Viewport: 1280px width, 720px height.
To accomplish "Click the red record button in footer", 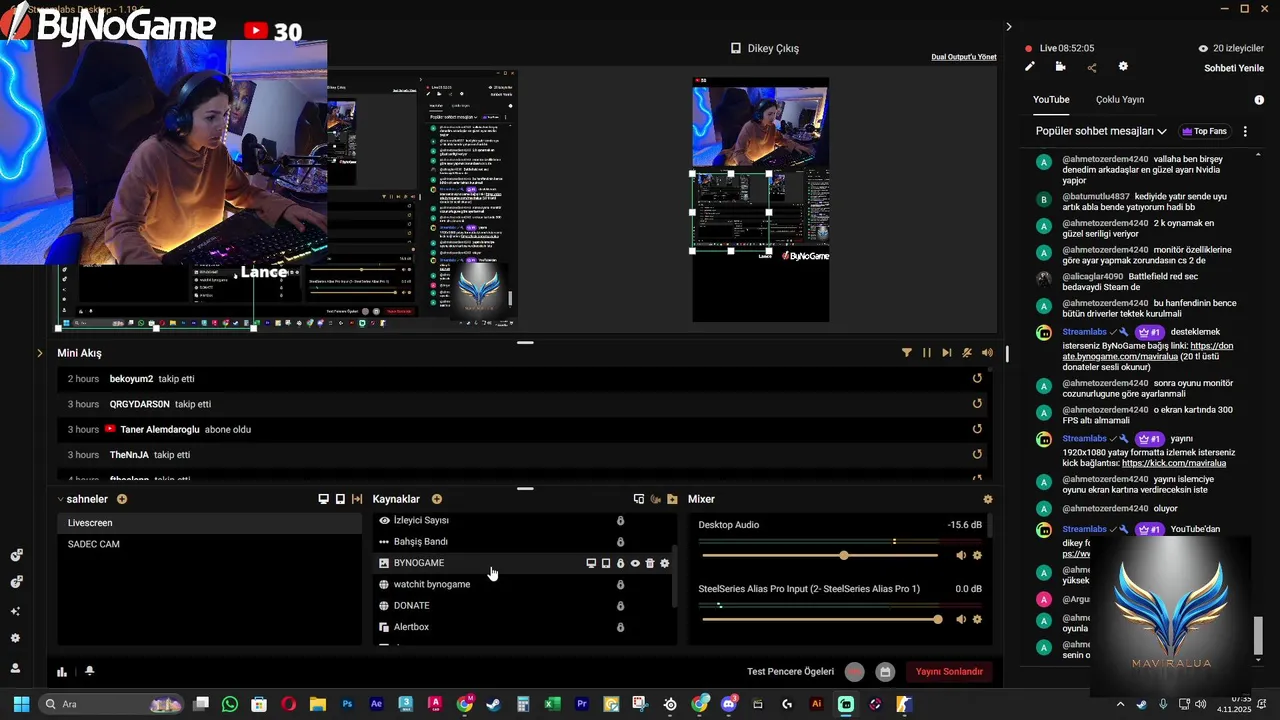I will 854,672.
